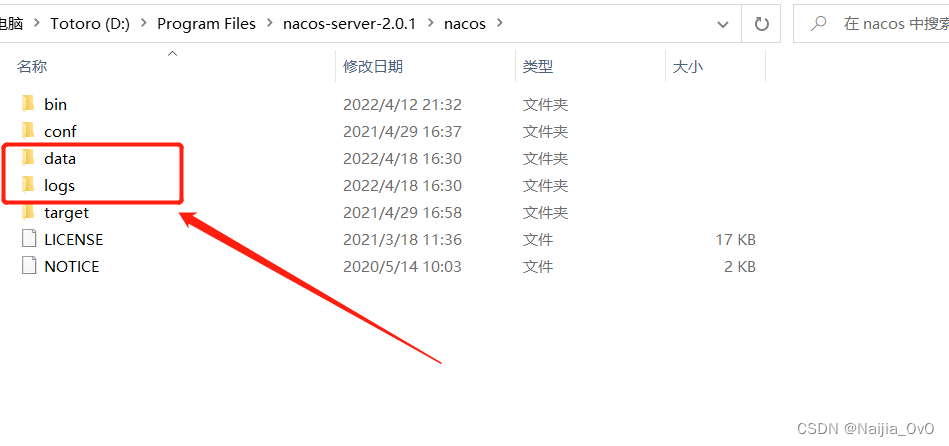Viewport: 949px width, 446px height.
Task: Sort by 大小 column header
Action: [688, 67]
